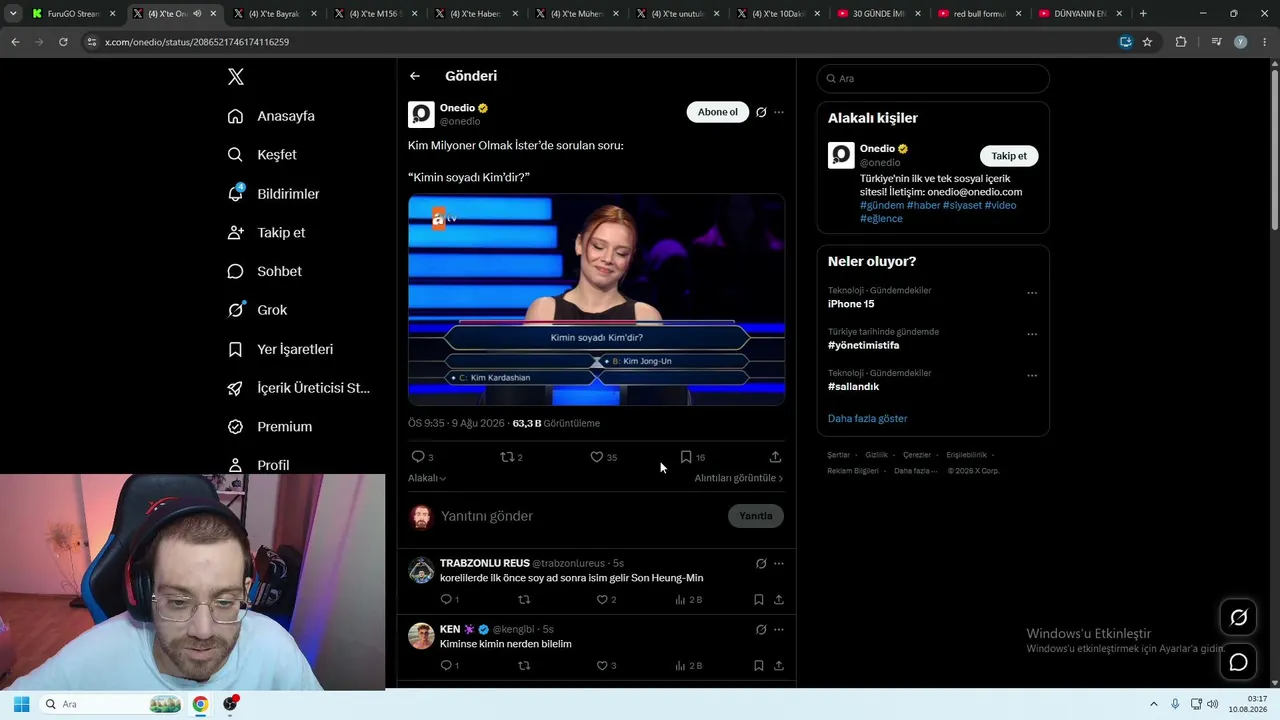Open Anasayfa from the sidebar

coord(271,116)
